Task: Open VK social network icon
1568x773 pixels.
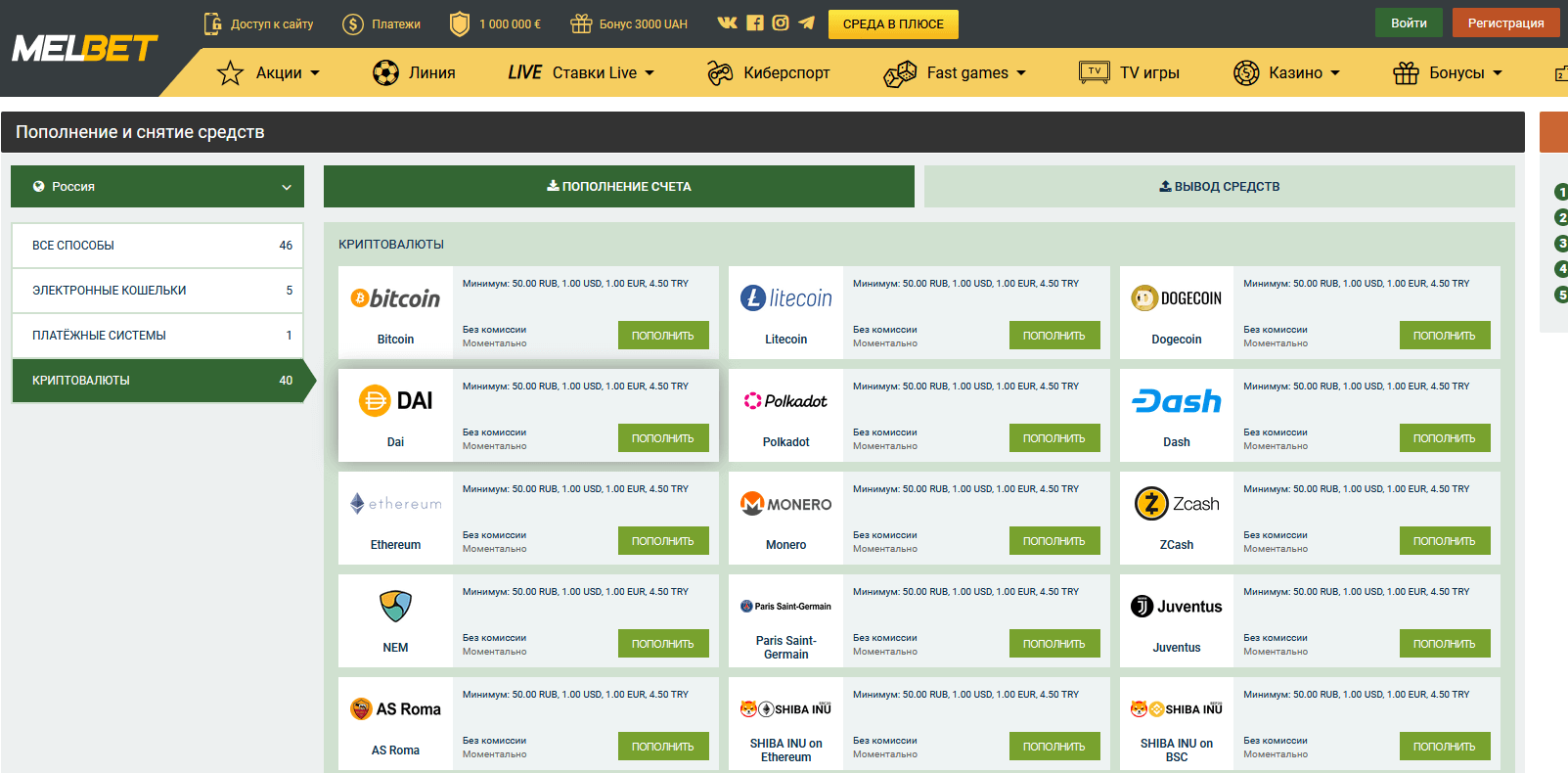Action: pos(728,23)
